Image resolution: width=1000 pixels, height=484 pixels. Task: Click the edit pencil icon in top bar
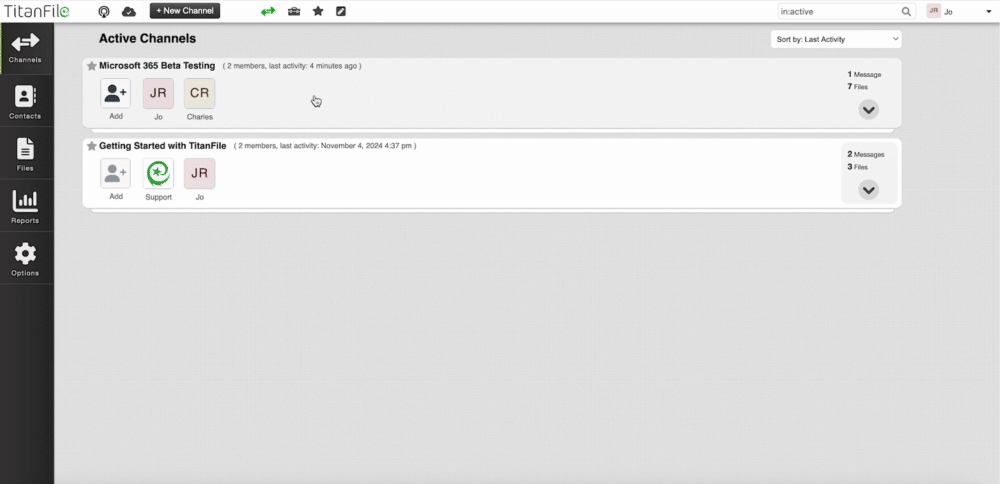tap(341, 11)
